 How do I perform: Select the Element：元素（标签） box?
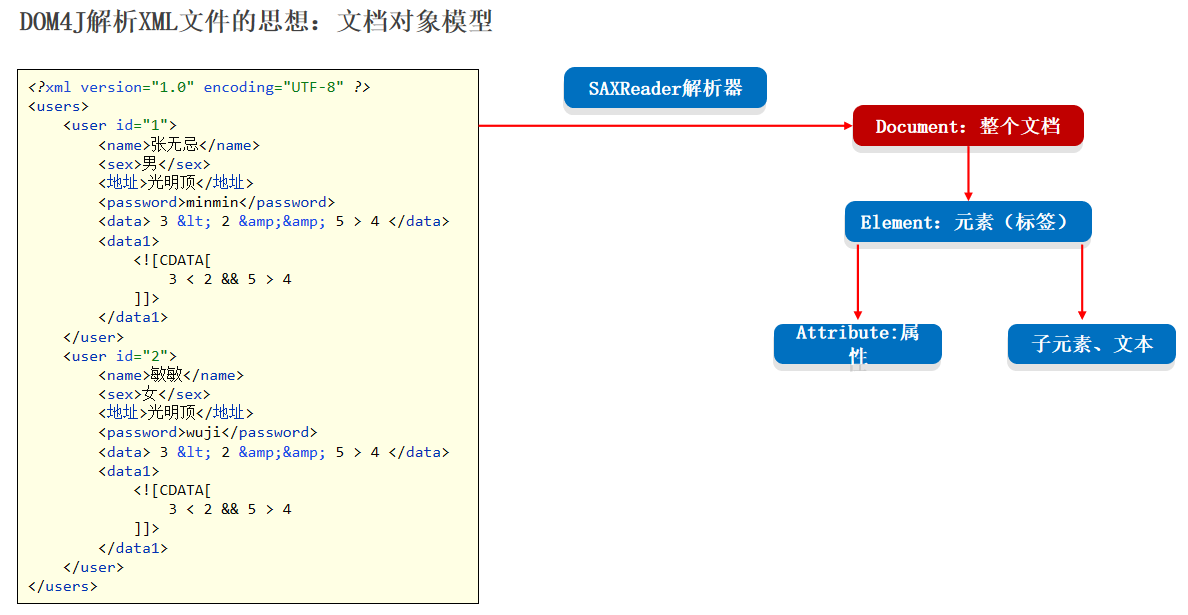[x=968, y=222]
